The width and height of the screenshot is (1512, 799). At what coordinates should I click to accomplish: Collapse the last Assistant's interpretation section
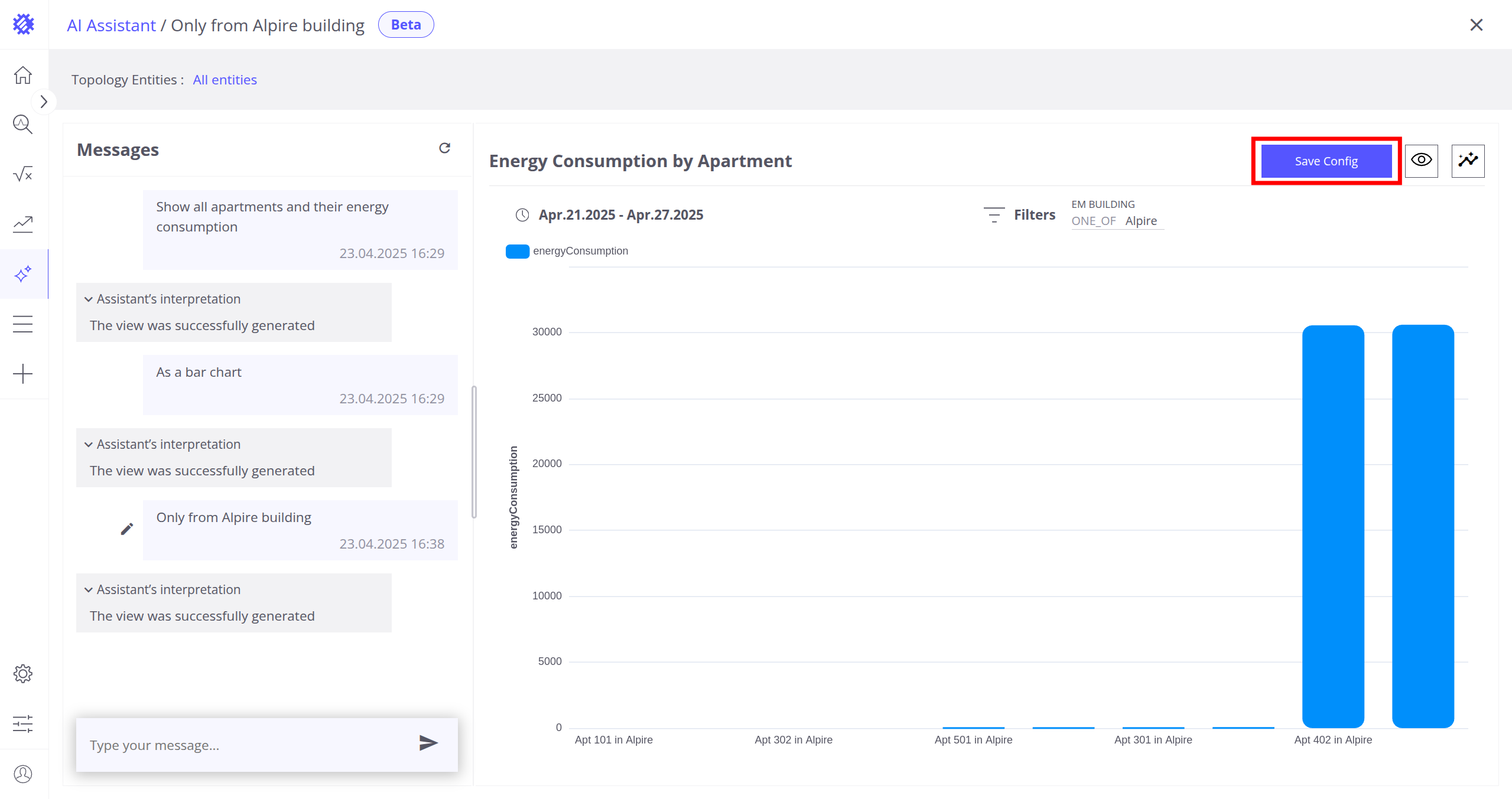pos(89,590)
